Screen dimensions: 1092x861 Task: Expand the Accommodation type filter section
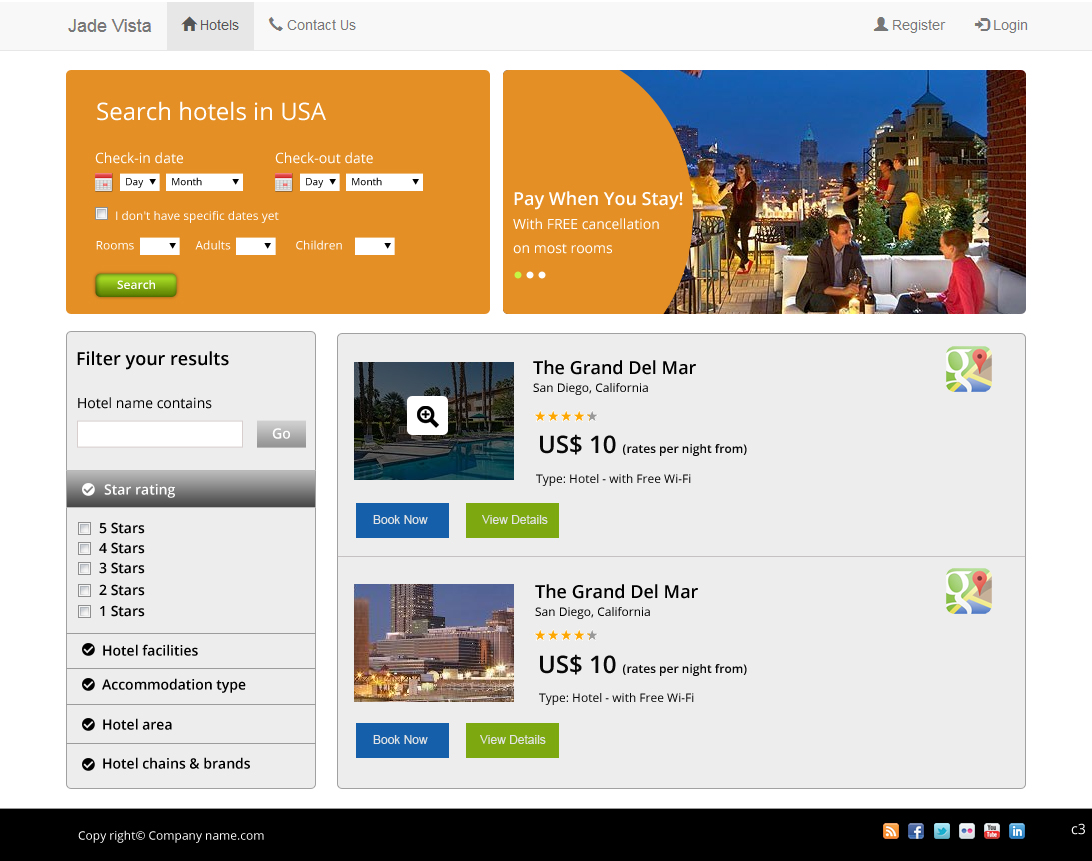tap(191, 685)
